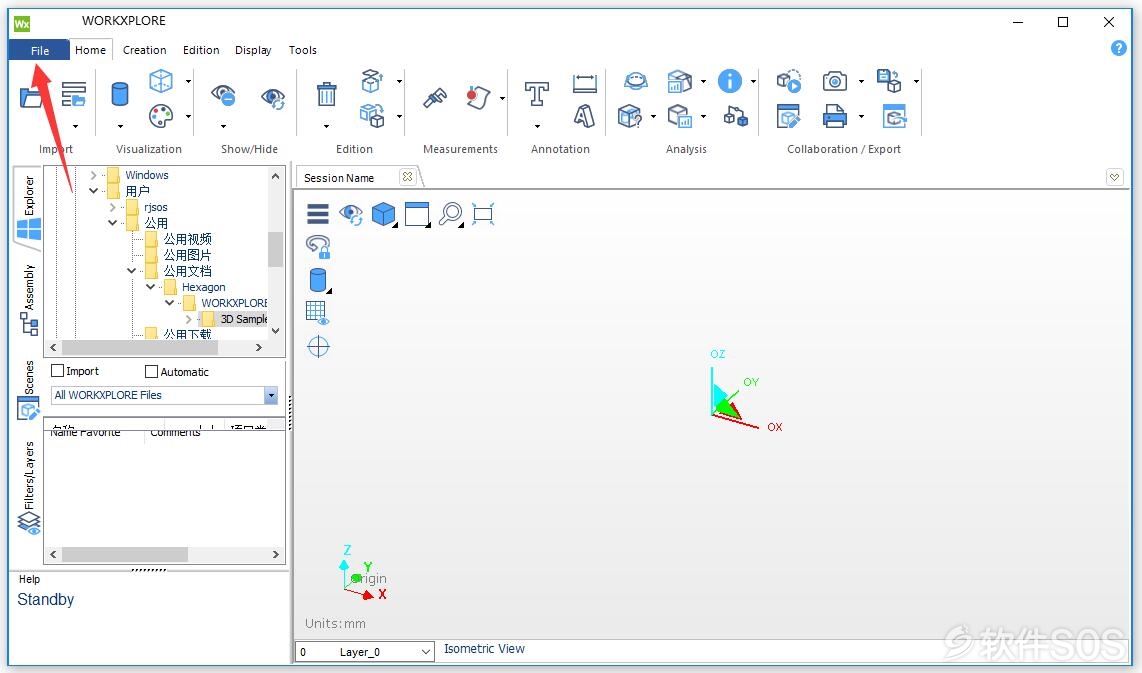The image size is (1142, 673).
Task: Close the Session Name tab
Action: pyautogui.click(x=407, y=177)
